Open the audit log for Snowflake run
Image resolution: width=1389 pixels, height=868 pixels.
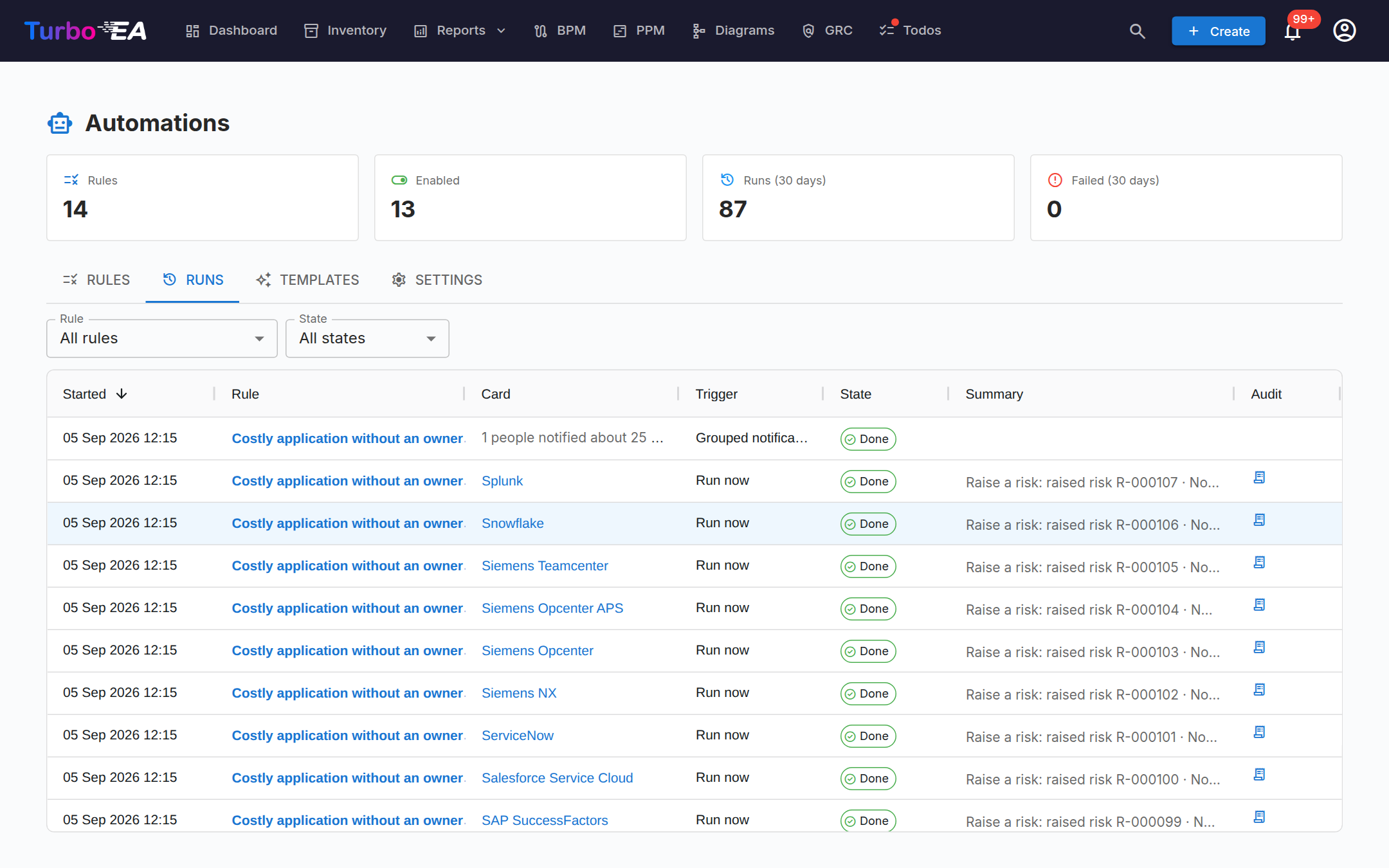click(x=1259, y=520)
